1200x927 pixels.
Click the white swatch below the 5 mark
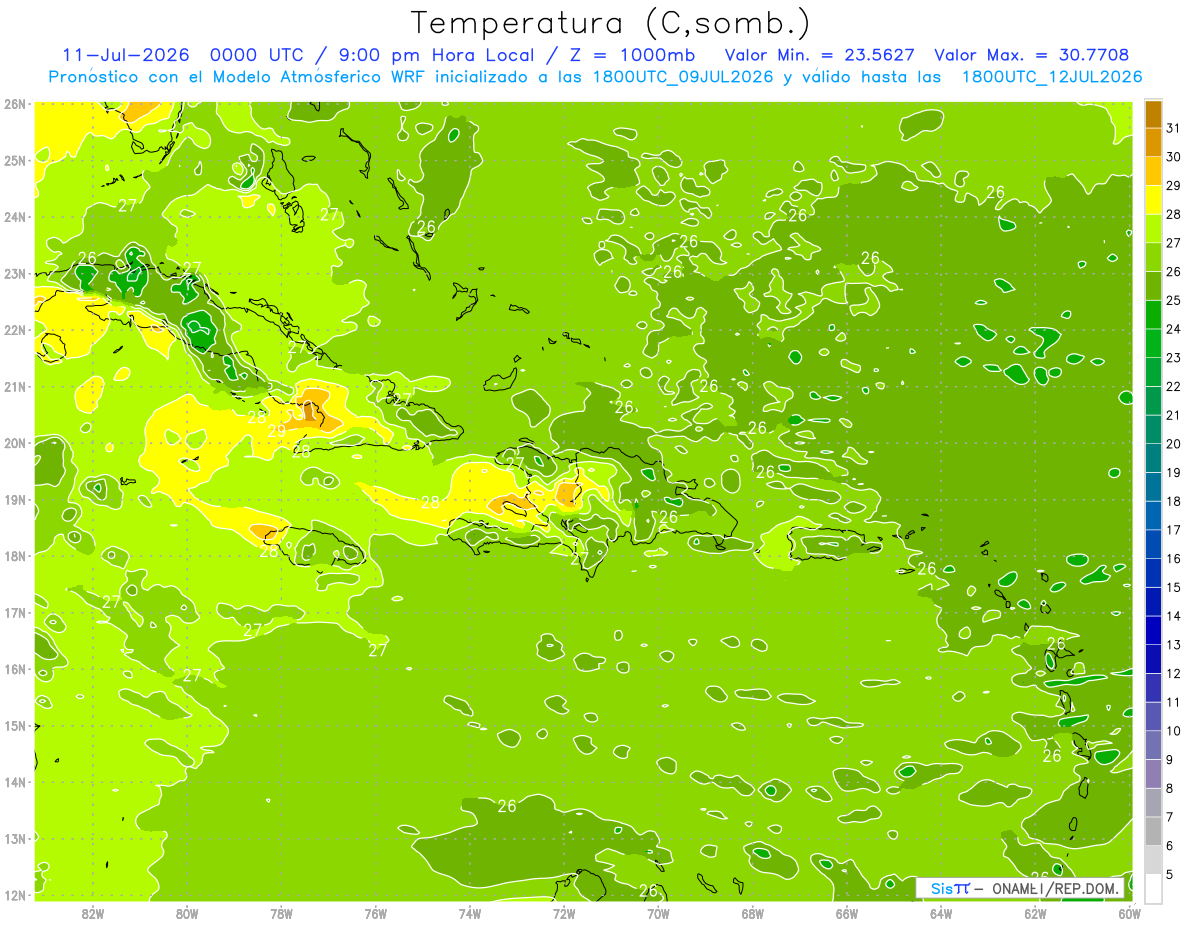[x=1153, y=888]
